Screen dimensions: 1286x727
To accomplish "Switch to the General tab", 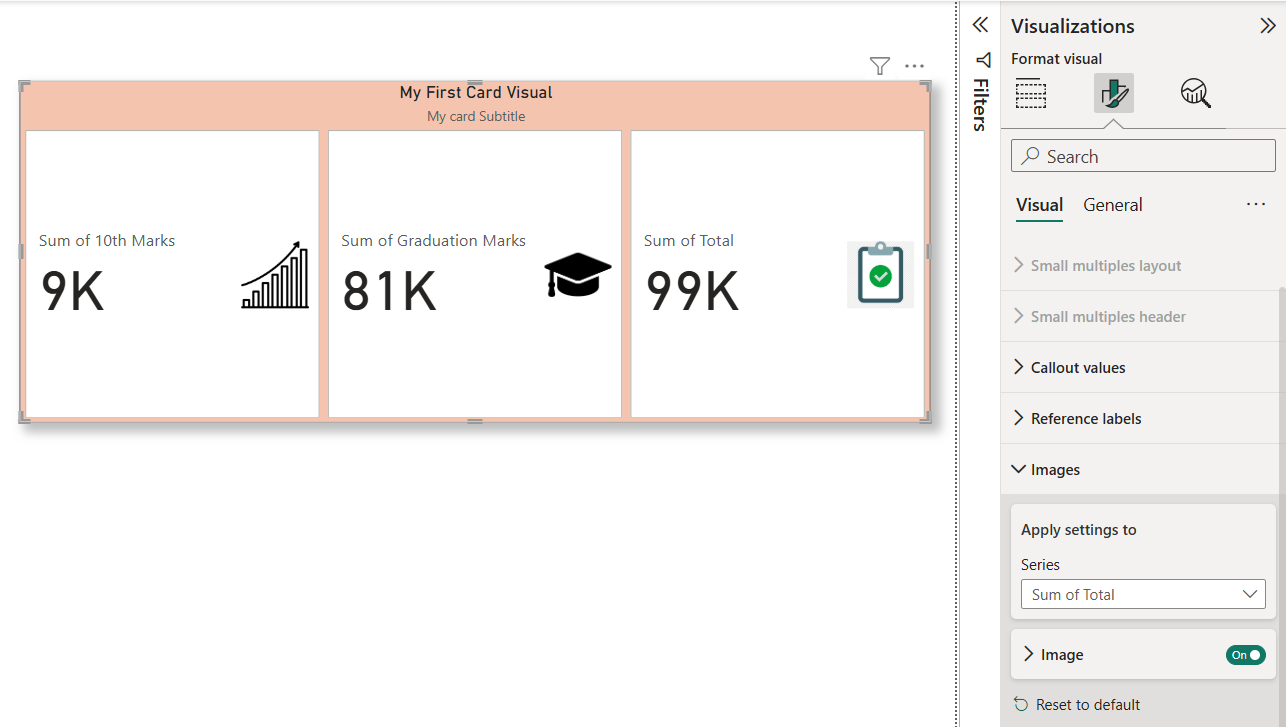I will click(1112, 204).
